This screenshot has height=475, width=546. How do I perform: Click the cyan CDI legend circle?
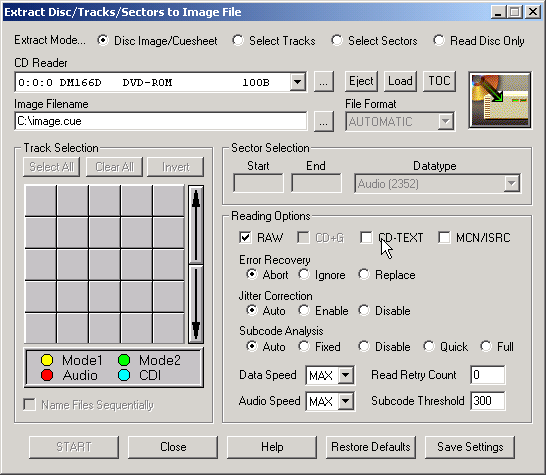click(x=124, y=375)
